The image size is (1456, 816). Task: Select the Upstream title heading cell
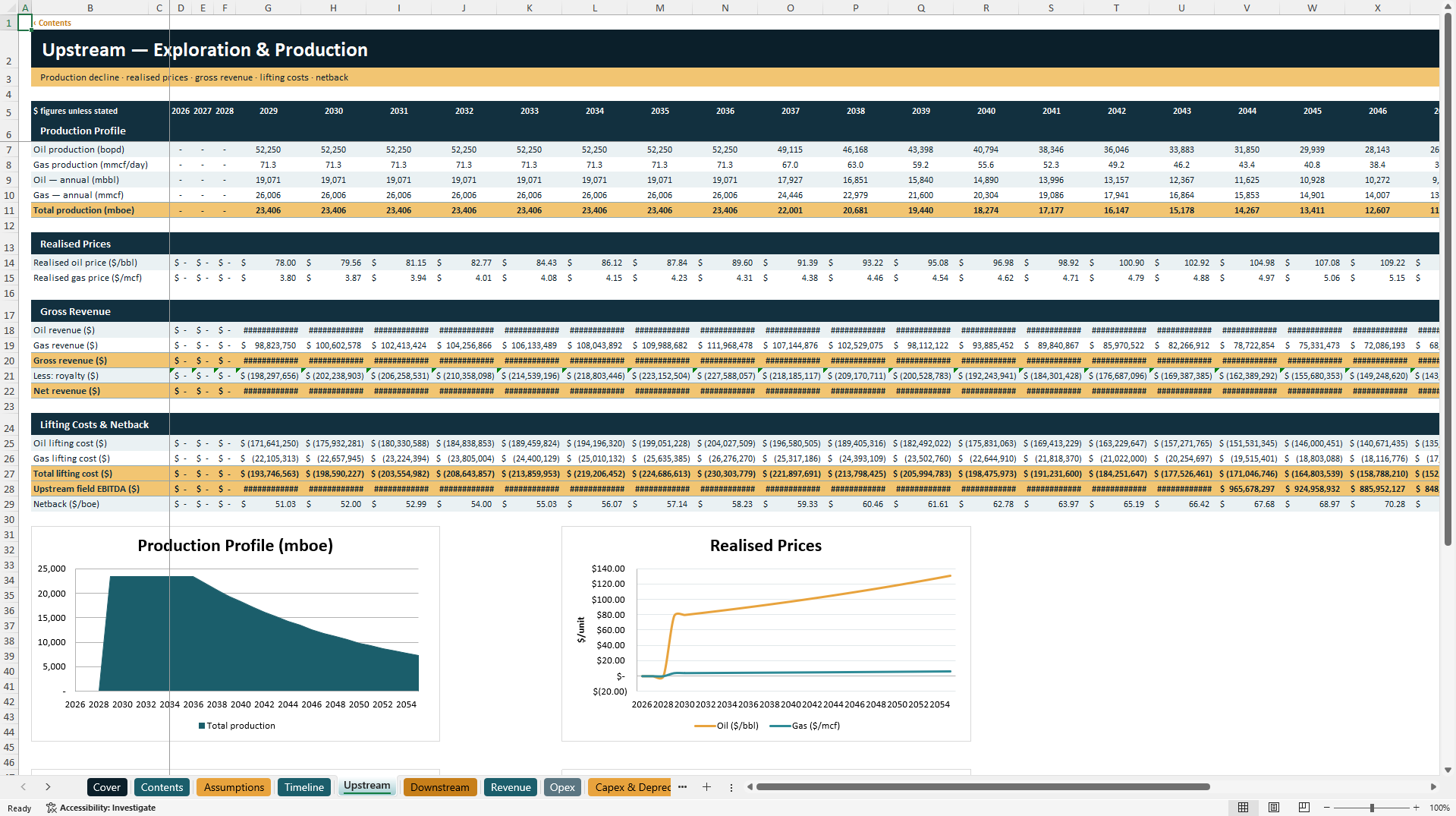205,50
